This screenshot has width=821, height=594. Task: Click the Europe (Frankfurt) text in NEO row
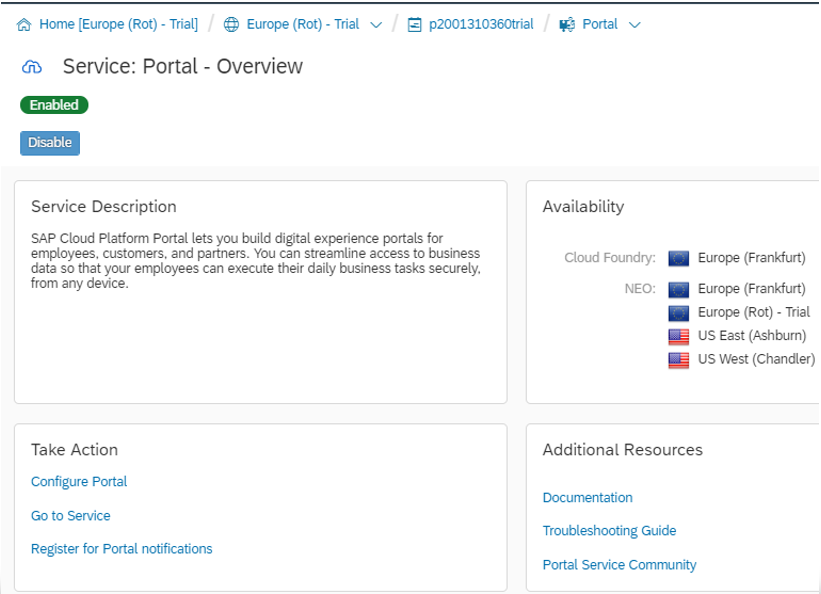click(751, 289)
